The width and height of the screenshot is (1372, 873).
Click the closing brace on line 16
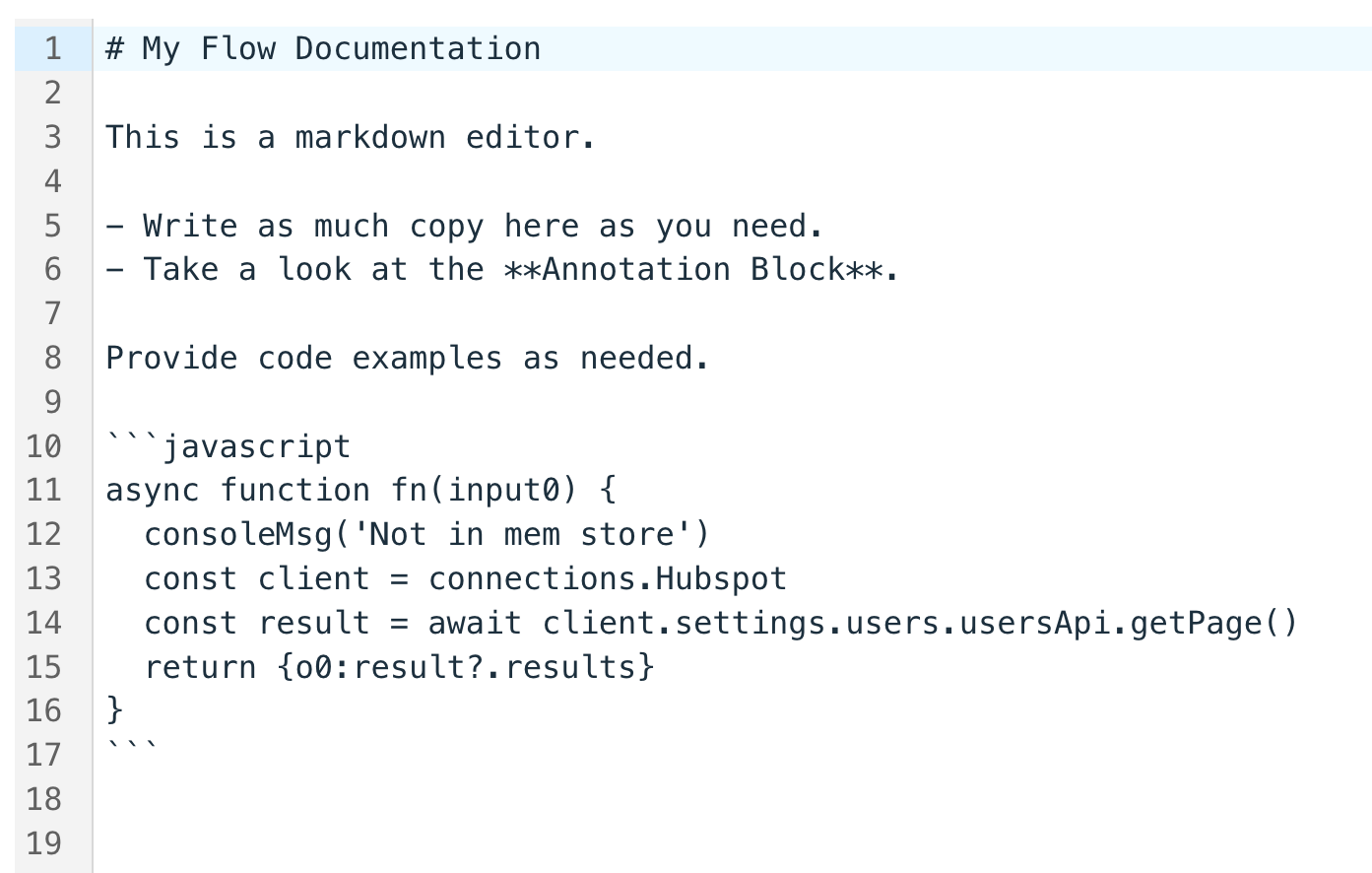114,709
